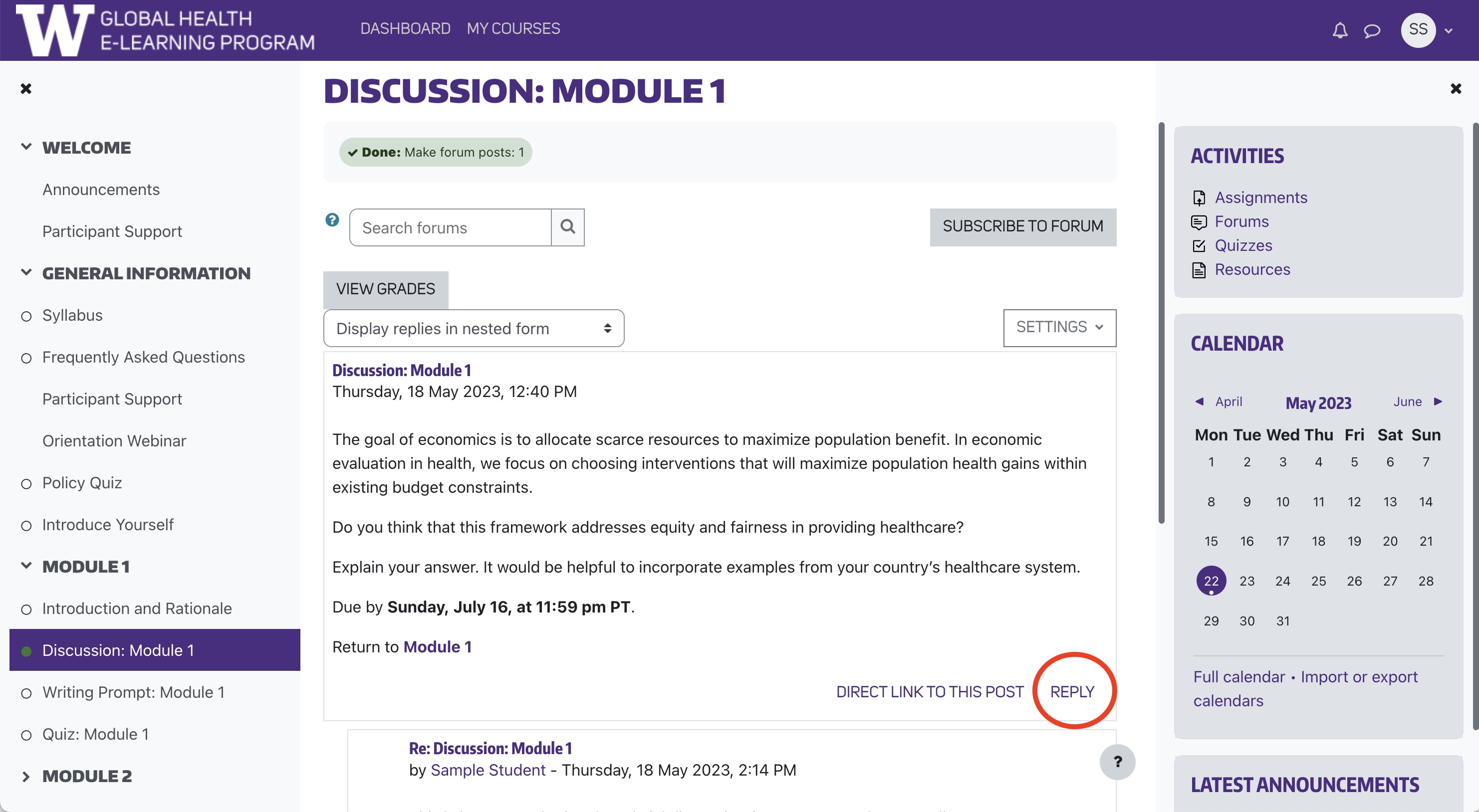Open notifications via the bell icon

pyautogui.click(x=1339, y=30)
